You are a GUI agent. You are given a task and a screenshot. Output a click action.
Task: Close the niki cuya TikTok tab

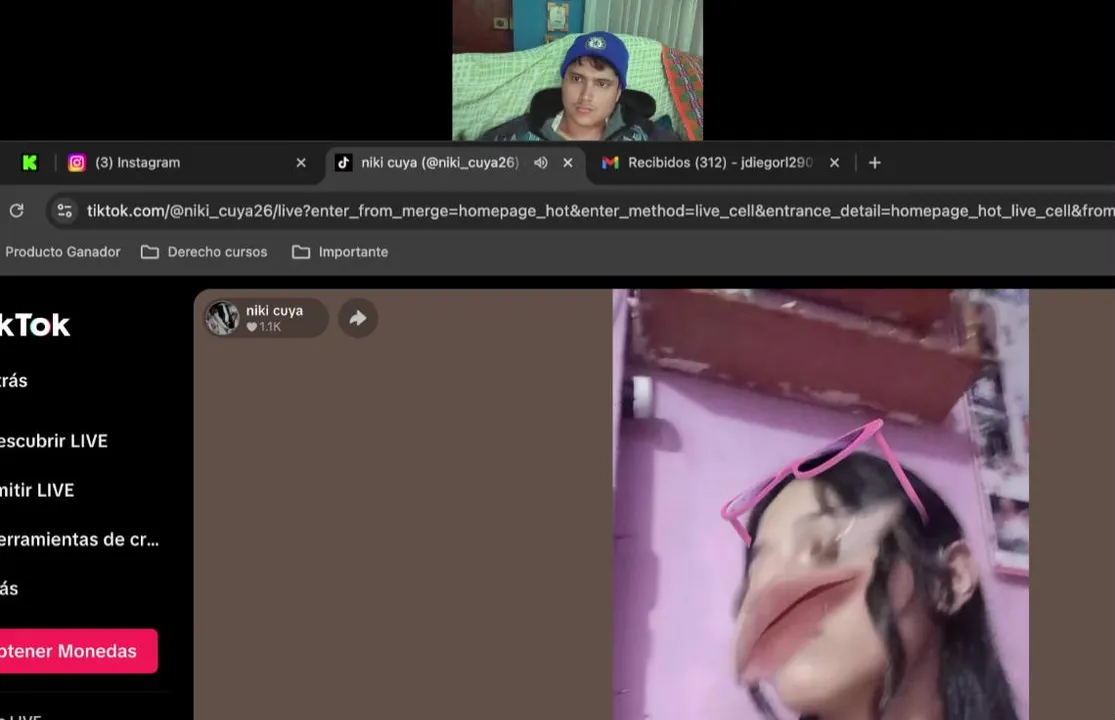point(567,163)
